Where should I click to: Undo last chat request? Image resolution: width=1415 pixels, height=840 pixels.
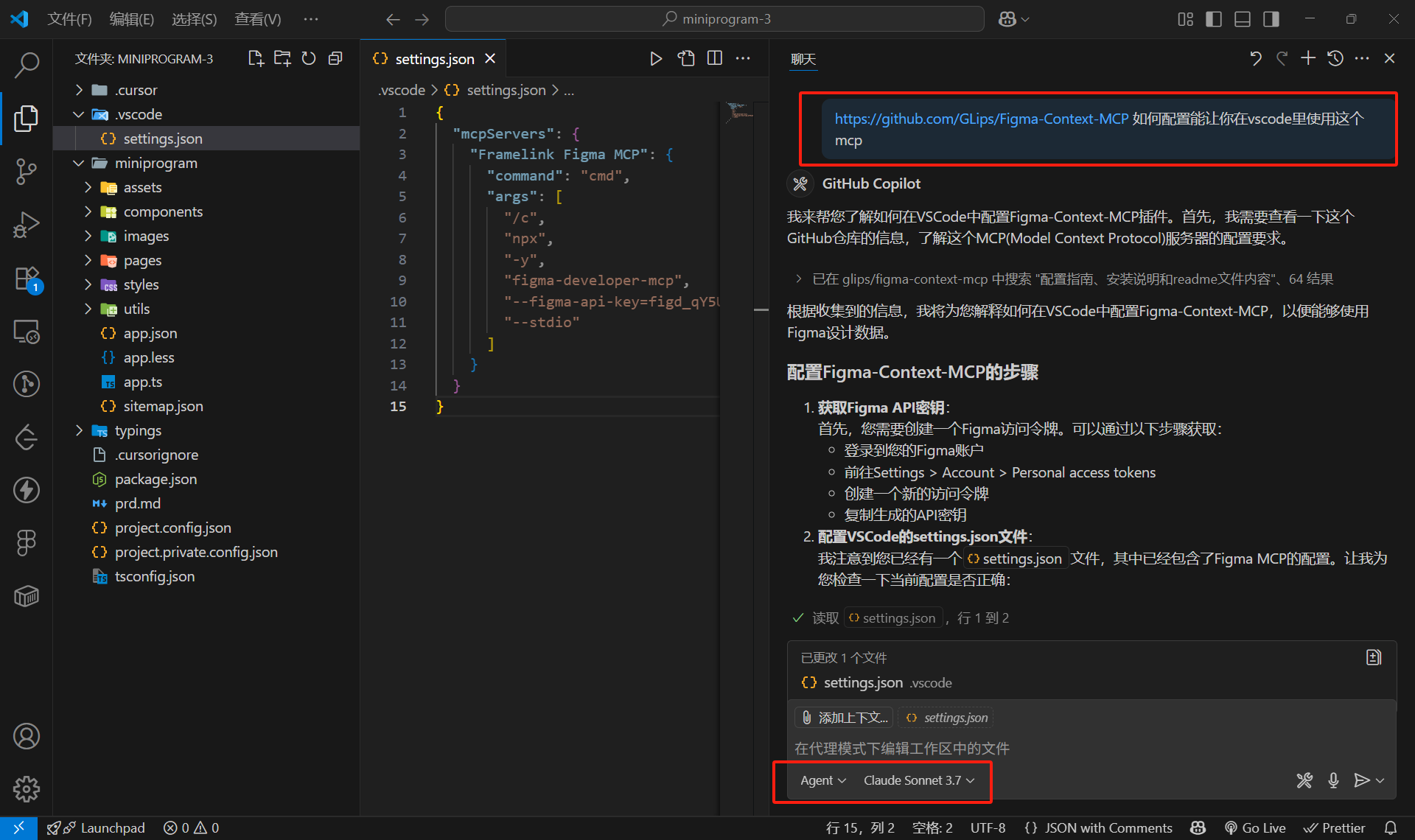(1256, 58)
